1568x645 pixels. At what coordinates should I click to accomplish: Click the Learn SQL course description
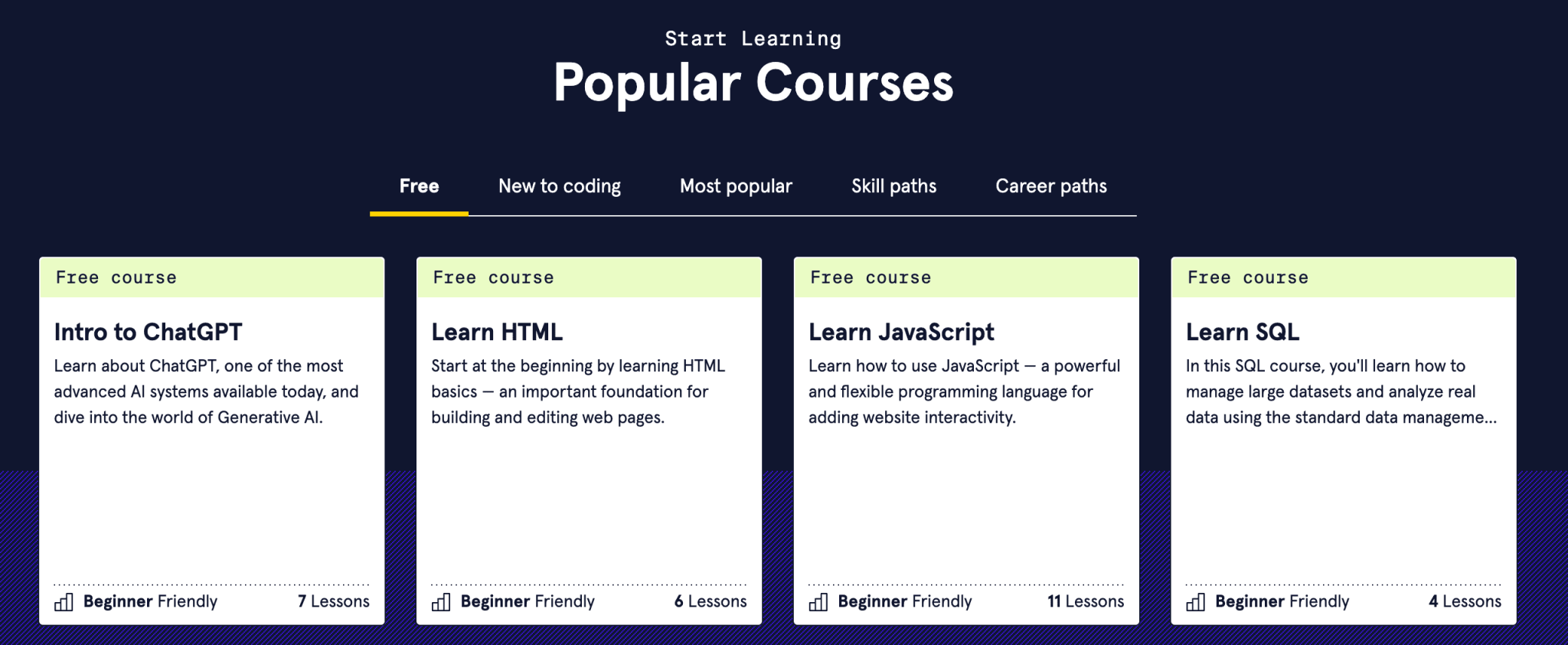pyautogui.click(x=1341, y=391)
